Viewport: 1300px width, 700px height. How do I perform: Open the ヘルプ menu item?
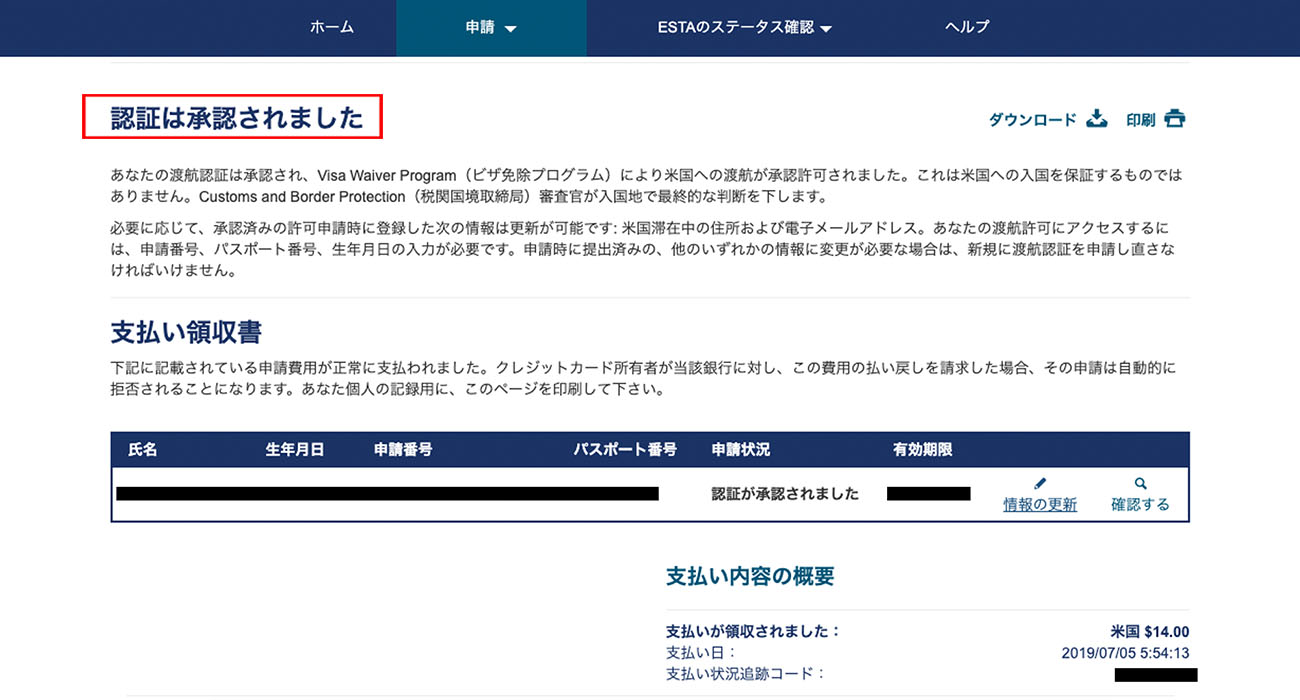coord(967,28)
